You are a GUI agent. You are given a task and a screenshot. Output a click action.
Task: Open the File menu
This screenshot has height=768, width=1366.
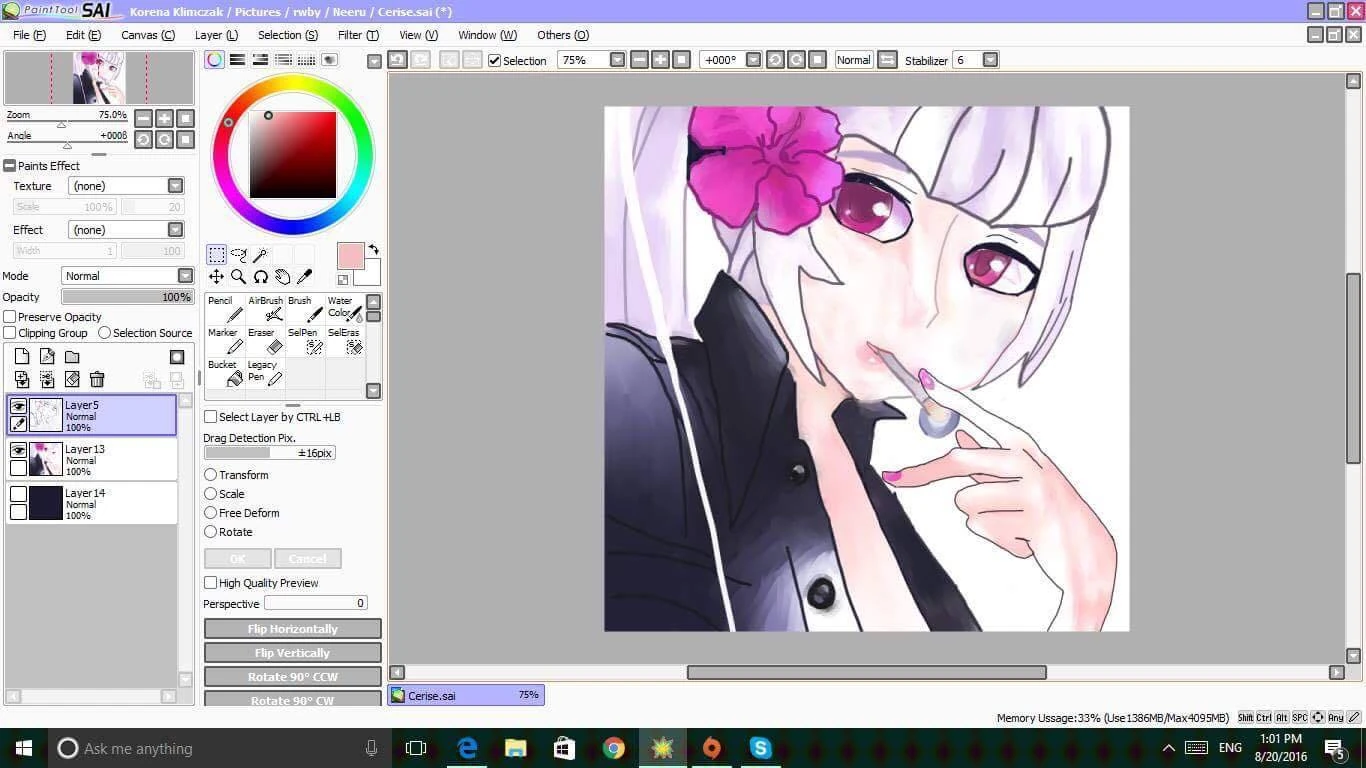[29, 35]
